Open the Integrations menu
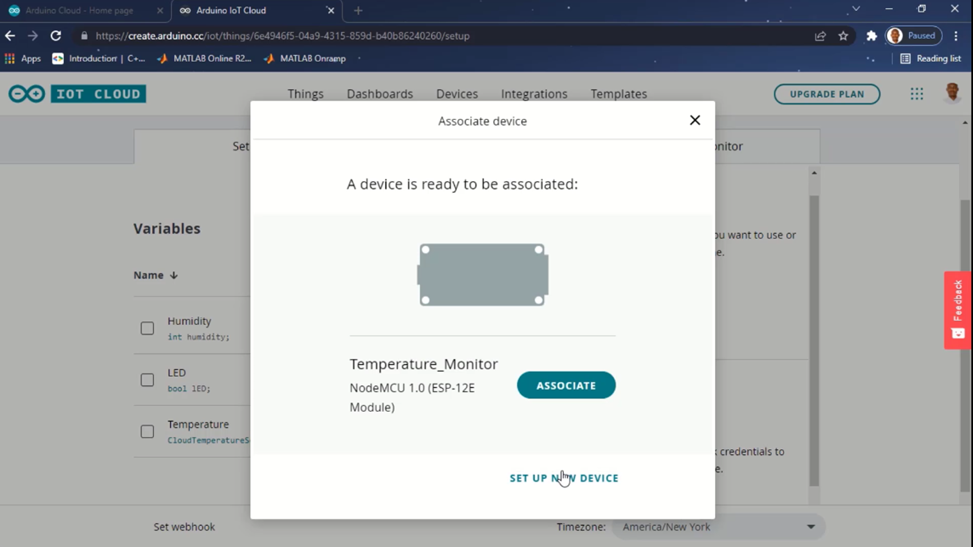The width and height of the screenshot is (973, 547). (534, 94)
